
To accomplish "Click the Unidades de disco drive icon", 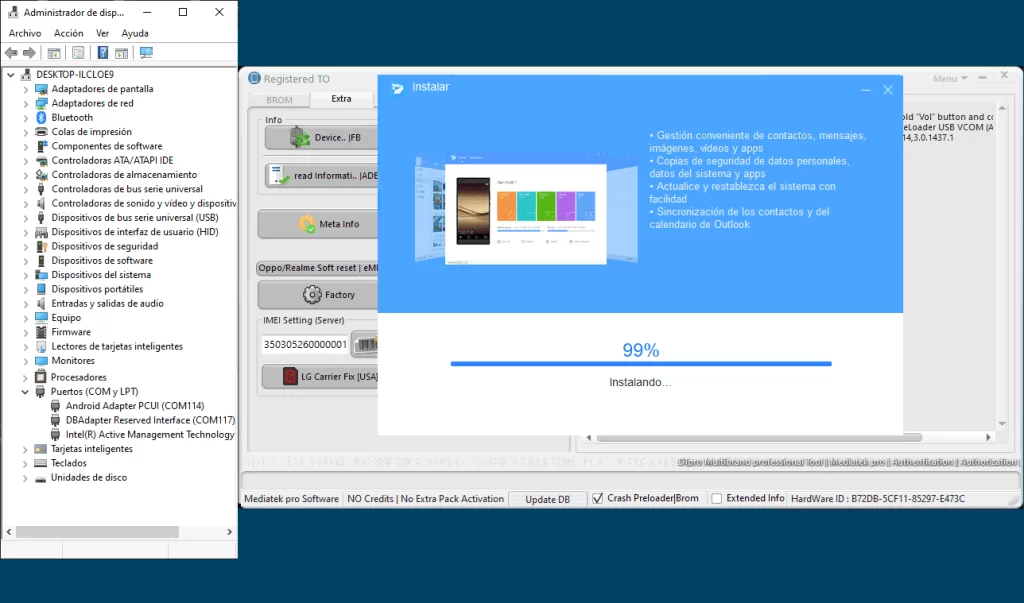I will pos(40,478).
